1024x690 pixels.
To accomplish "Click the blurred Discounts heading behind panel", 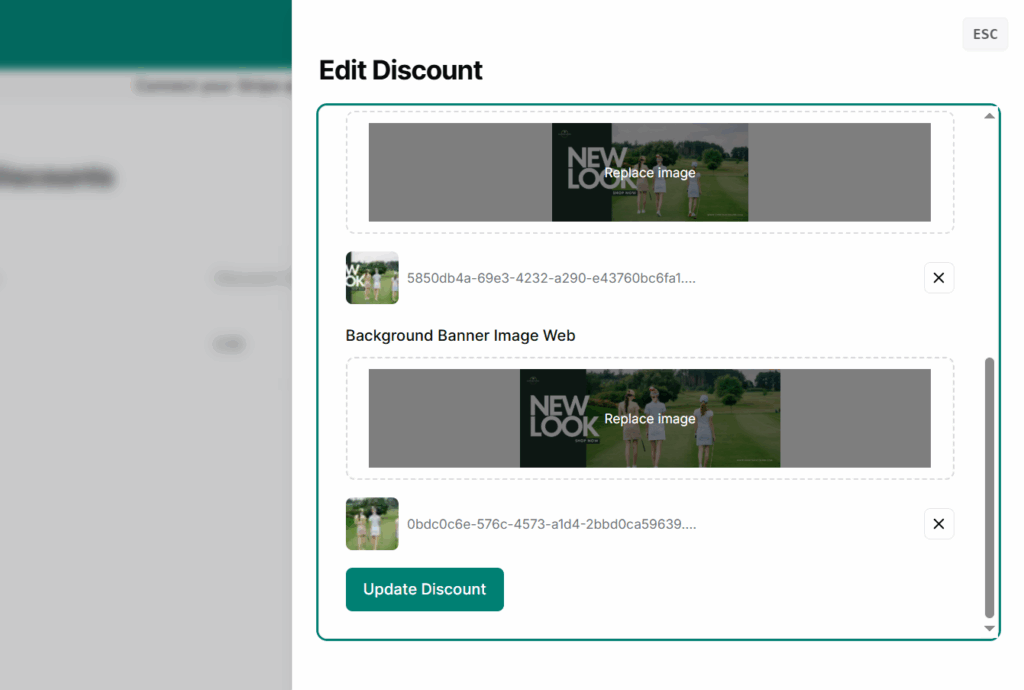I will (x=57, y=178).
